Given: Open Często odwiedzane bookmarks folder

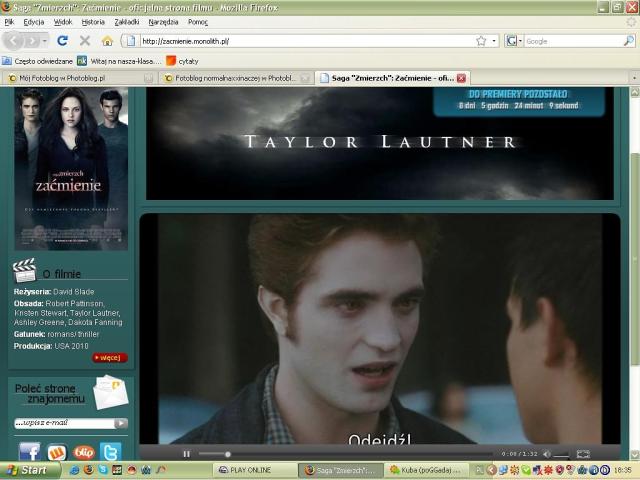Looking at the screenshot, I should 38,61.
